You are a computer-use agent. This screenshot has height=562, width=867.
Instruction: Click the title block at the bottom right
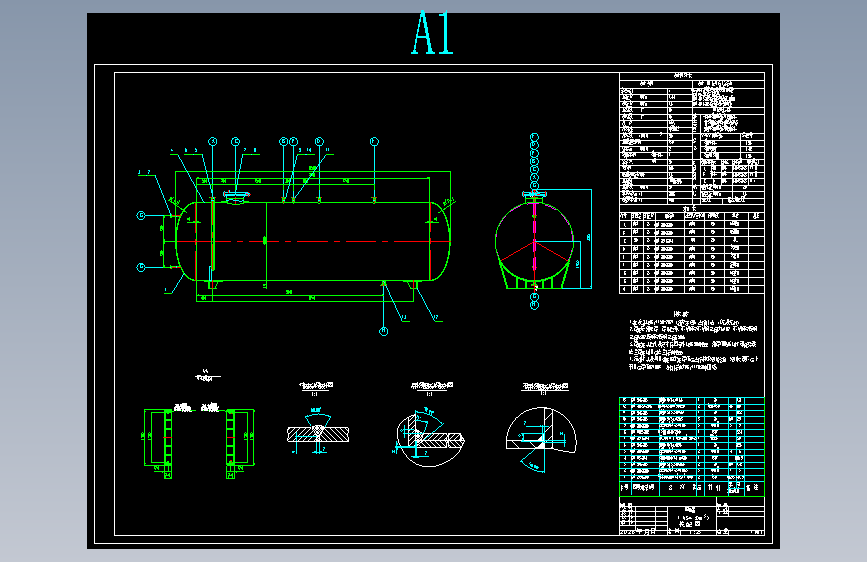point(692,516)
